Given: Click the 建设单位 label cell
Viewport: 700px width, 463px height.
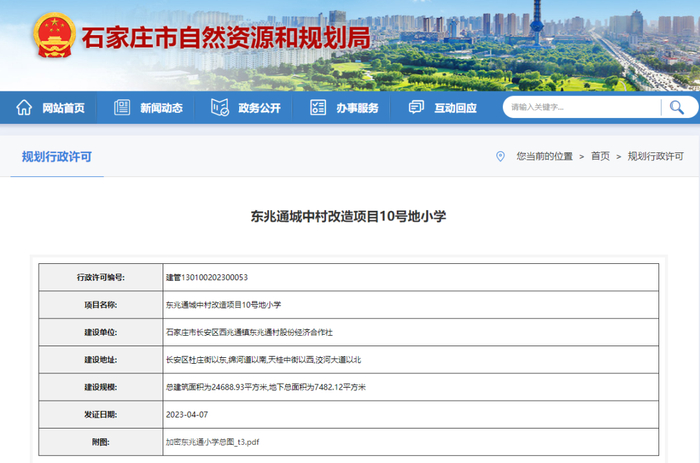Looking at the screenshot, I should point(101,332).
